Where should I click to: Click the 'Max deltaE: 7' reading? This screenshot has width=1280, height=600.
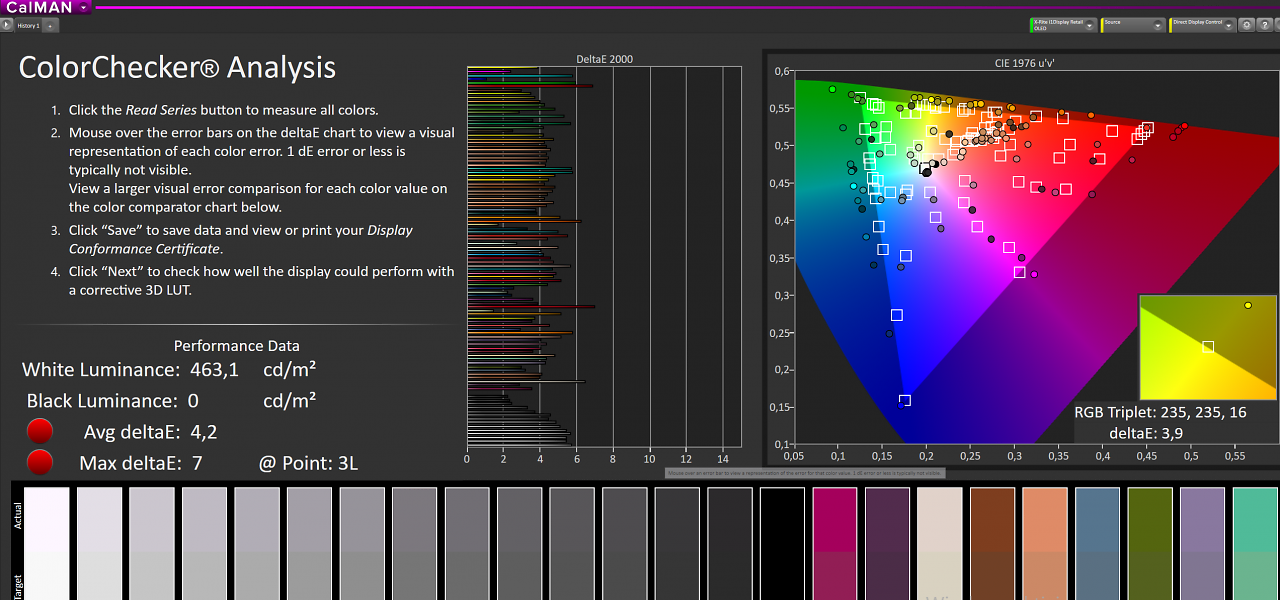click(141, 463)
